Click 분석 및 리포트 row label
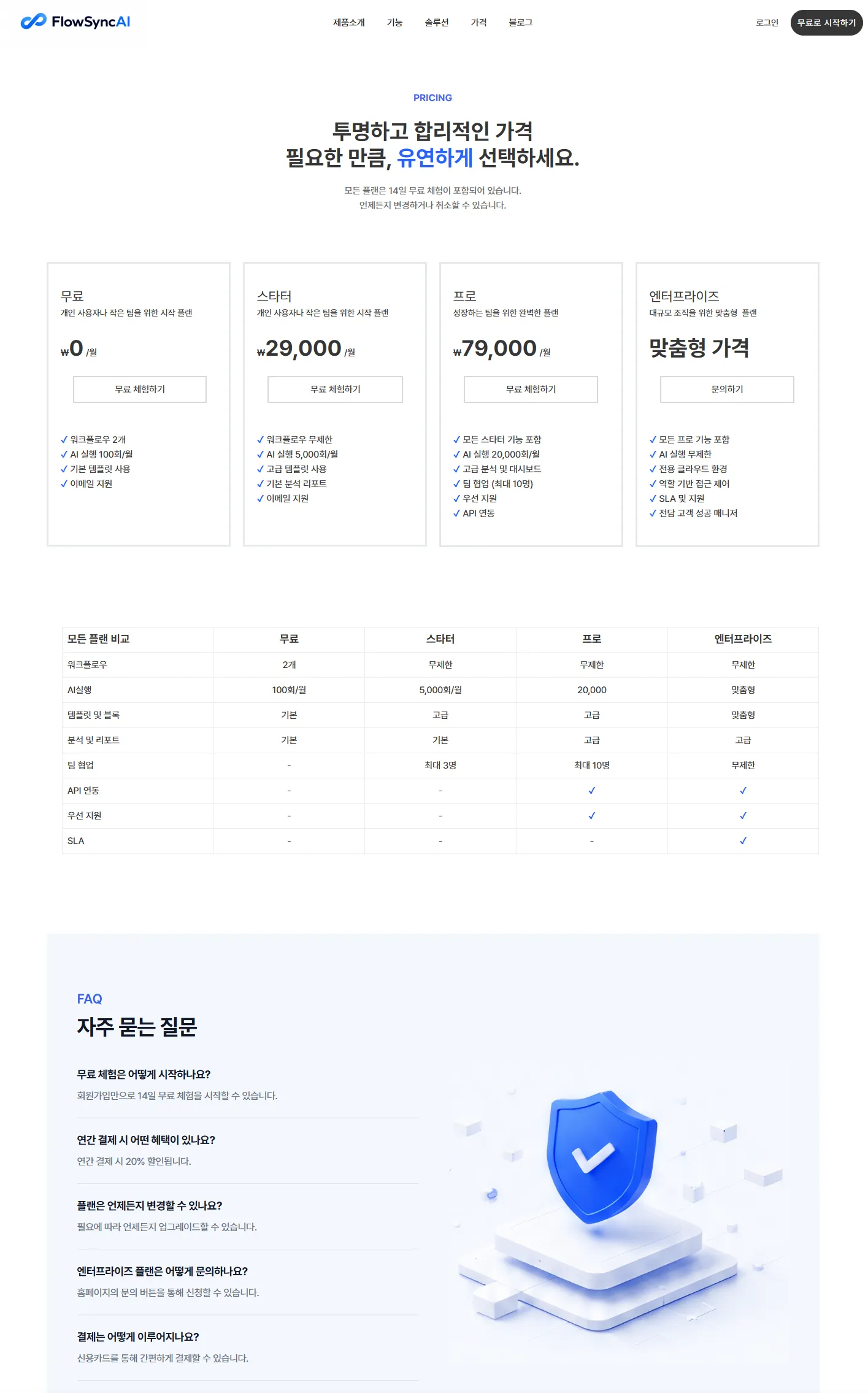The image size is (868, 1393). tap(93, 740)
